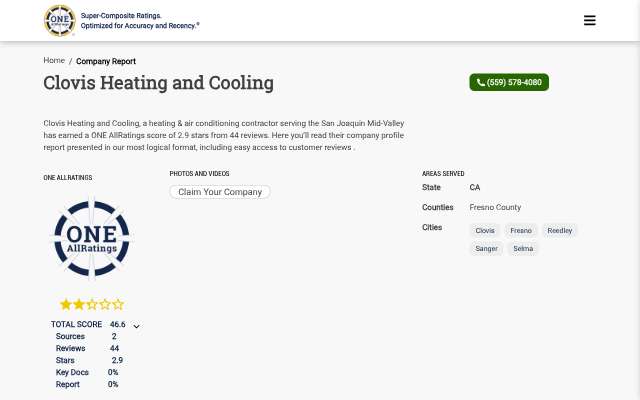Viewport: 640px width, 400px height.
Task: Select the Sanger city tag
Action: pyautogui.click(x=487, y=249)
